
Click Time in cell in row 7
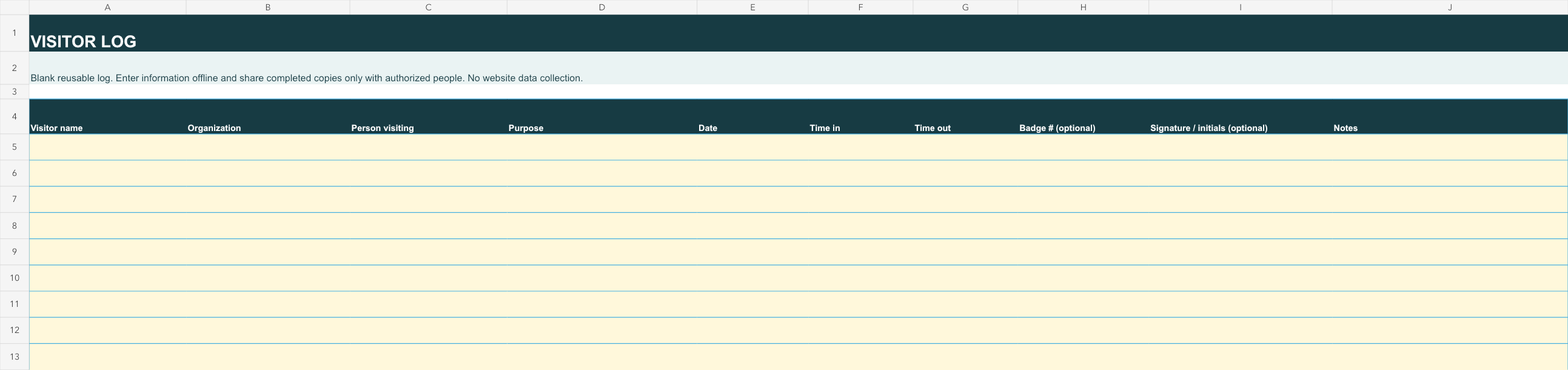point(860,200)
